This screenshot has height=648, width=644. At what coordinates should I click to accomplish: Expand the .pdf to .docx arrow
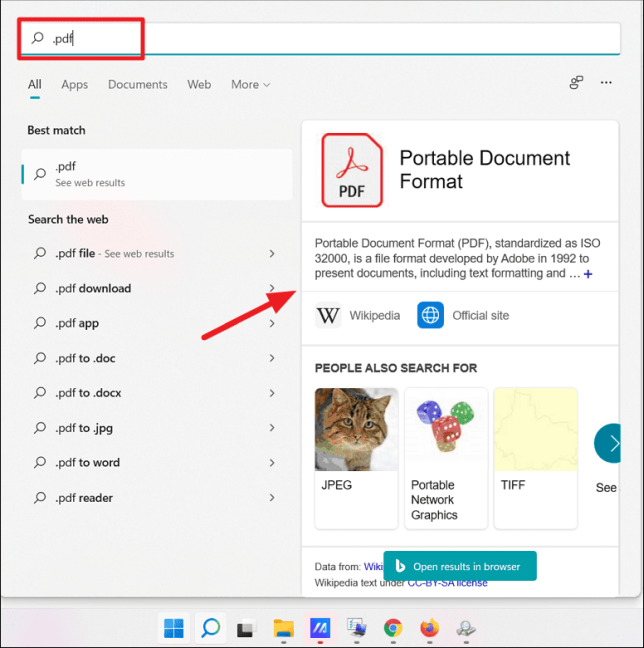point(272,393)
